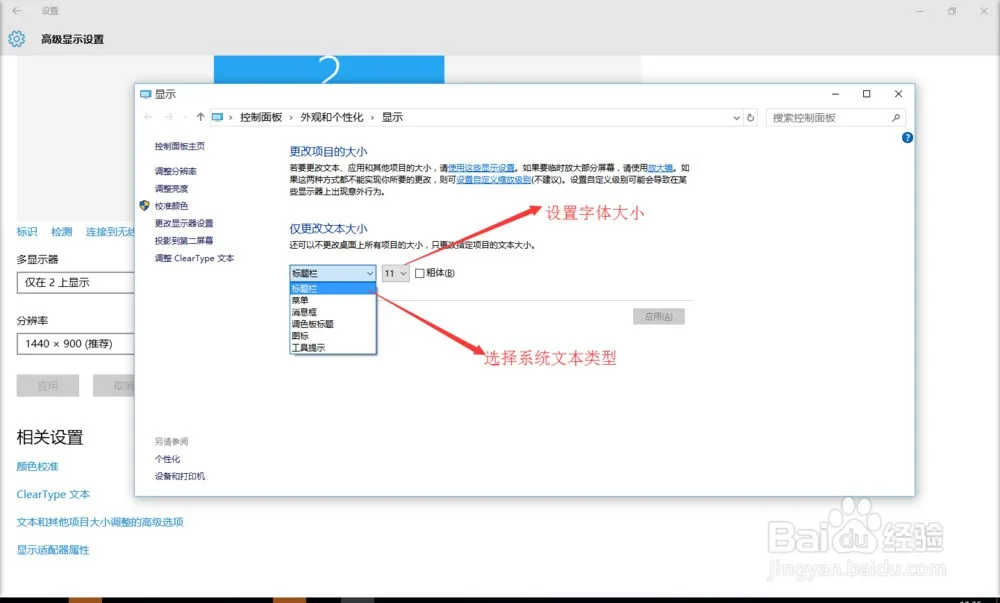Click the up arrow to go to parent folder

tap(200, 117)
